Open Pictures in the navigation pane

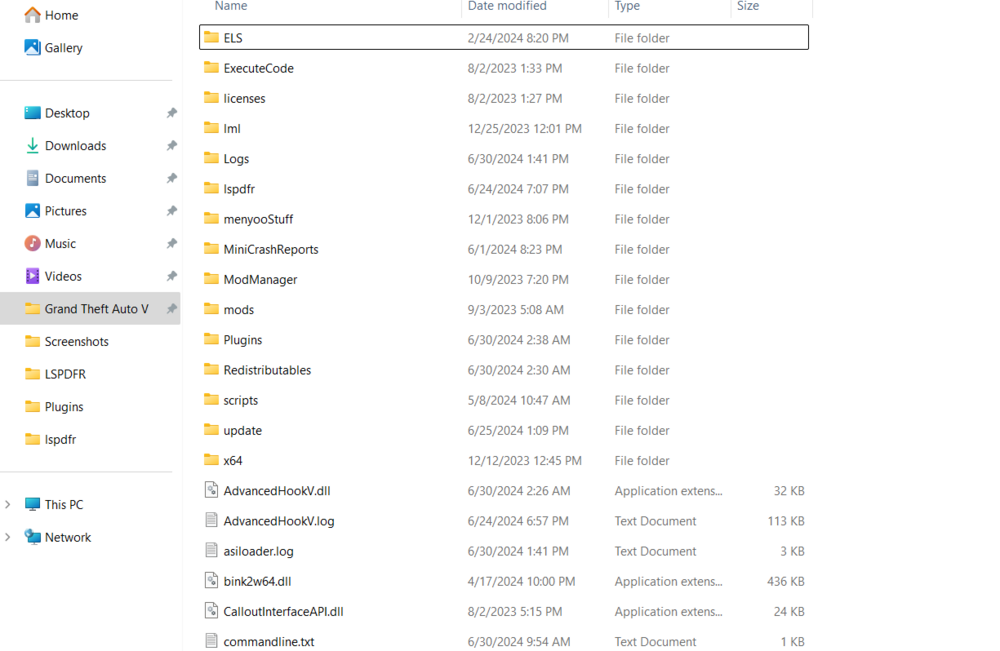(x=66, y=210)
